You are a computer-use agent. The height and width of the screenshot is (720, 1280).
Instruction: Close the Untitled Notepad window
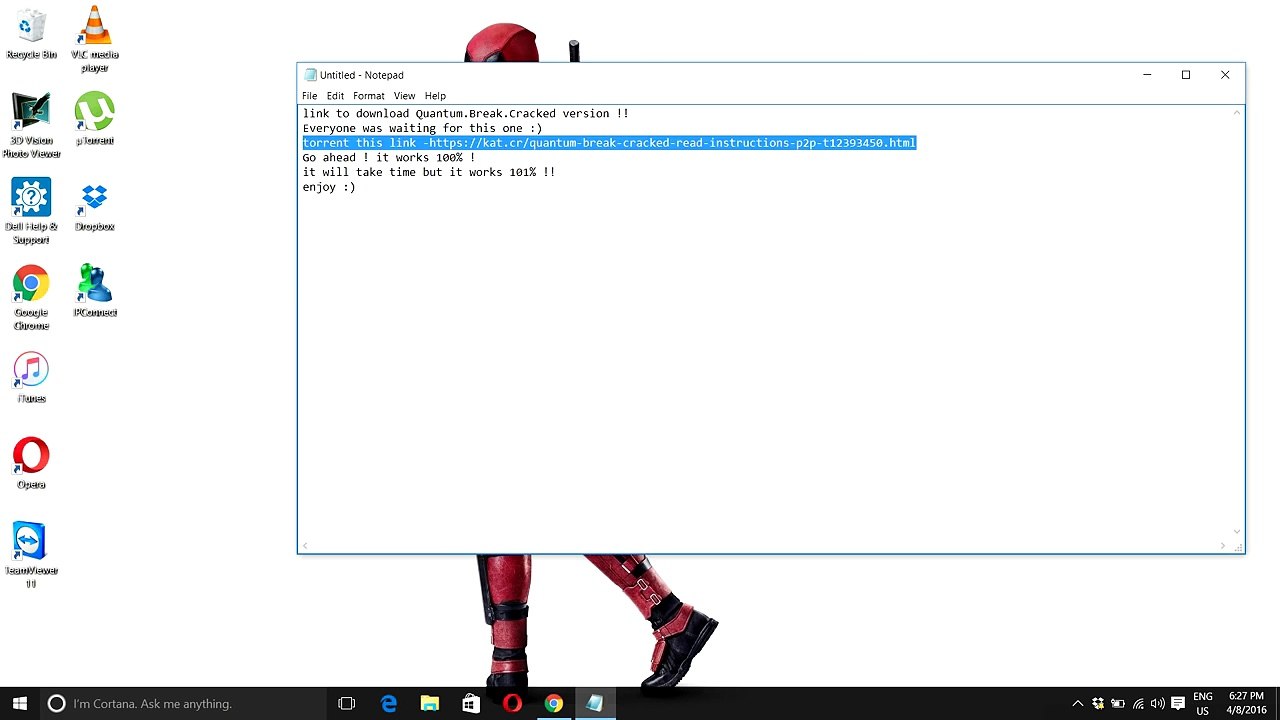click(x=1225, y=75)
